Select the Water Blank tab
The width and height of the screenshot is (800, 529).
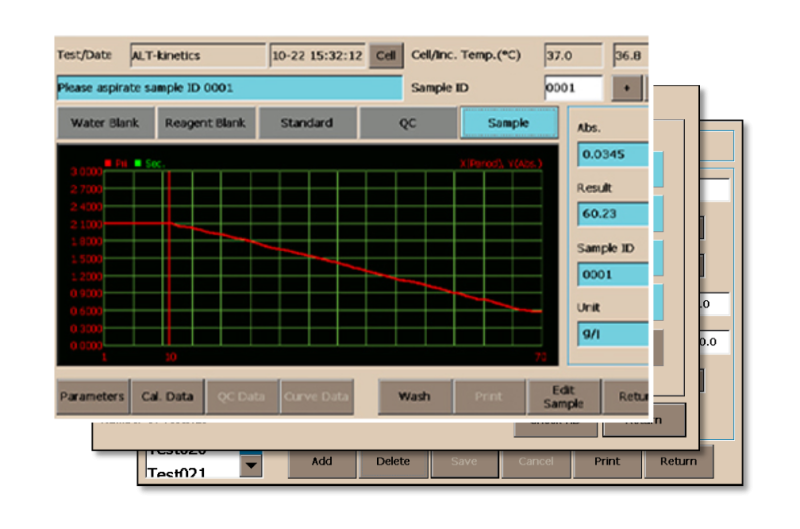[105, 123]
